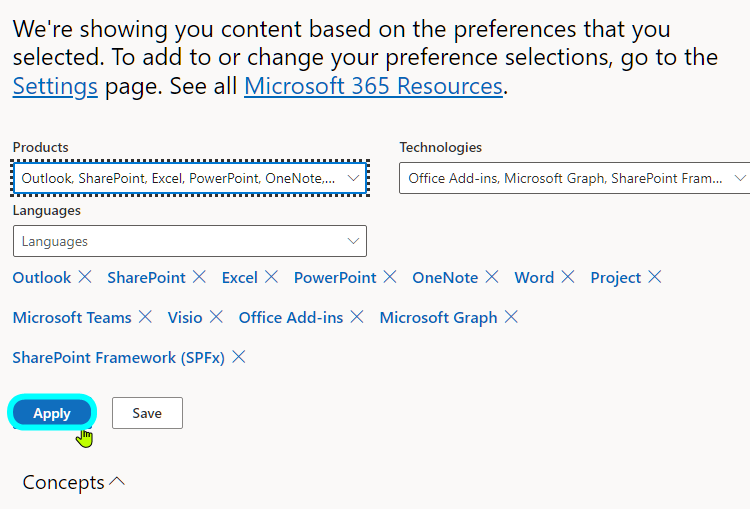The height and width of the screenshot is (509, 750).
Task: Click the Save button
Action: (x=147, y=413)
